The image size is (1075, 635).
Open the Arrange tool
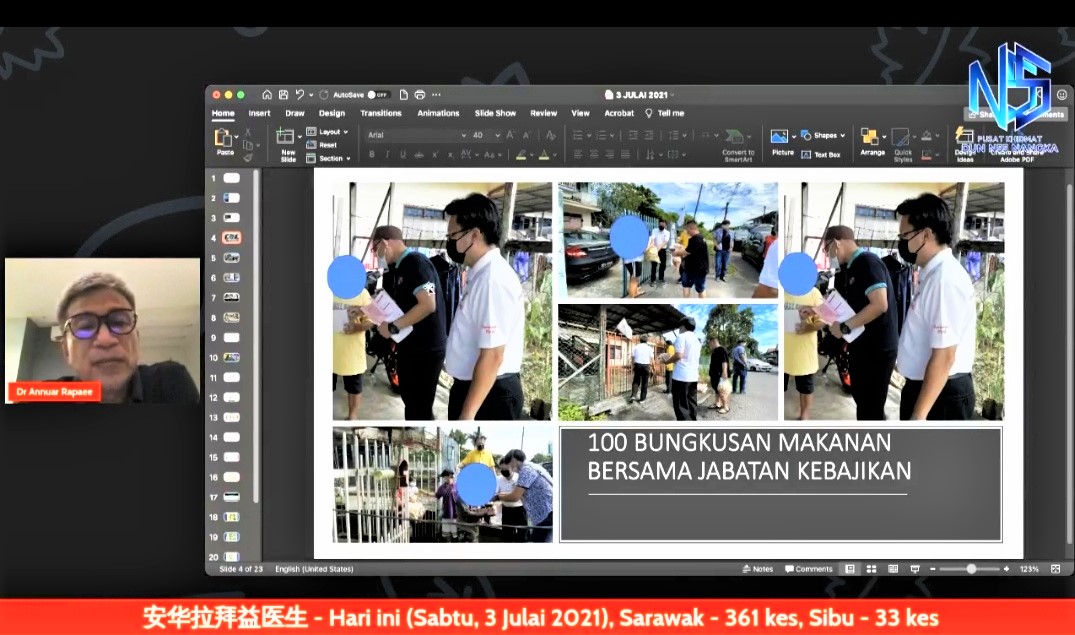click(872, 138)
